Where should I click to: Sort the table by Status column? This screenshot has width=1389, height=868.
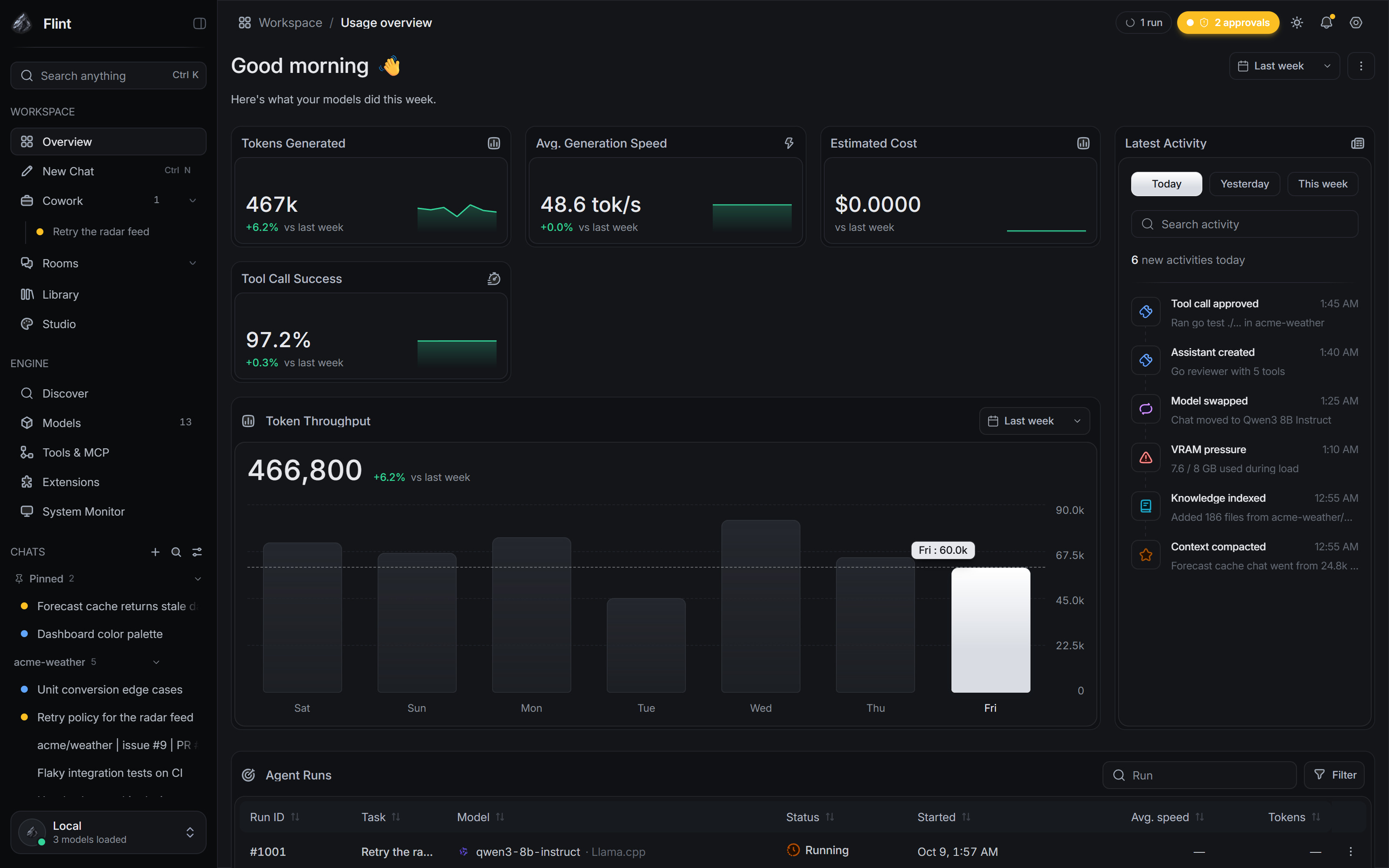810,817
